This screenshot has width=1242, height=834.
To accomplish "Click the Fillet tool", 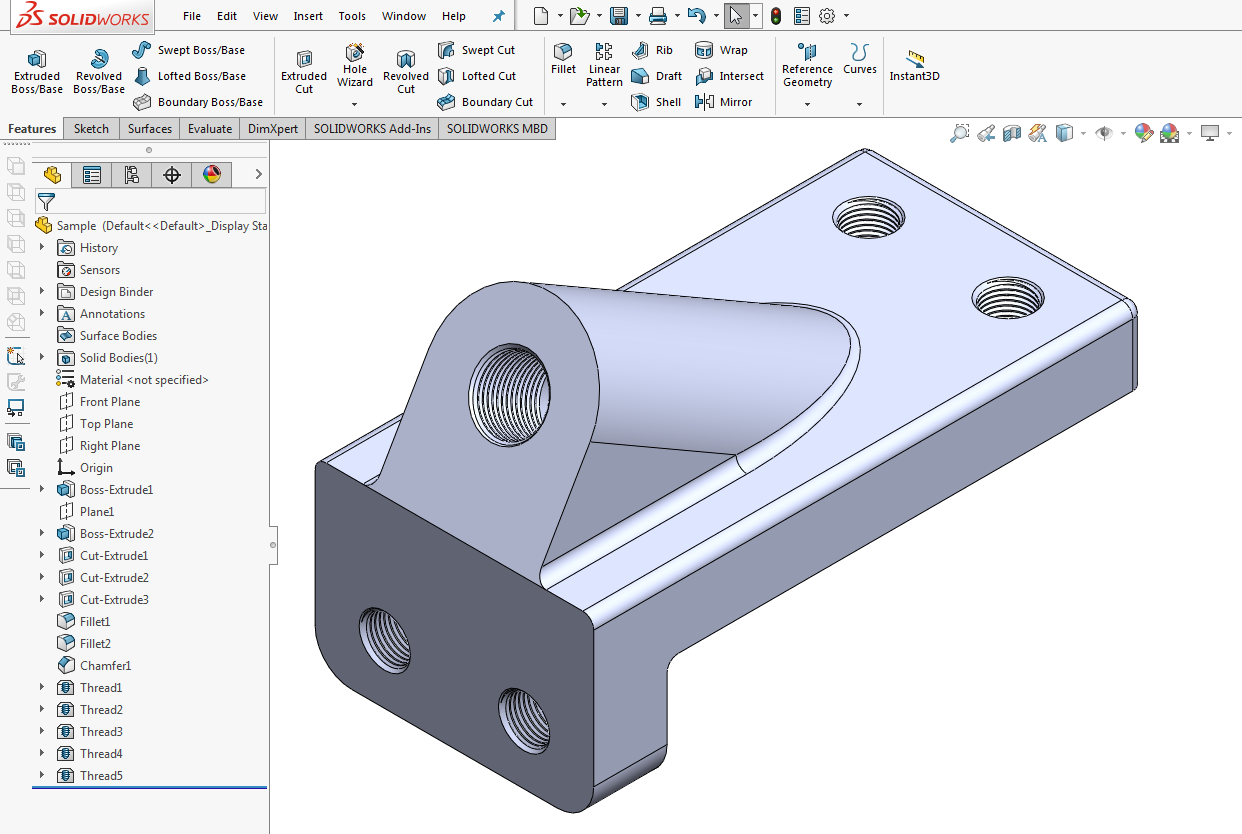I will pyautogui.click(x=563, y=59).
